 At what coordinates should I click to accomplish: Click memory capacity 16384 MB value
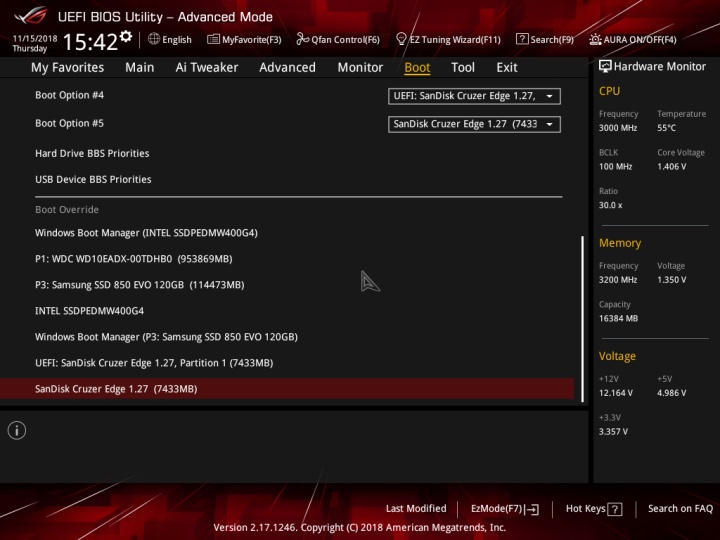[618, 318]
